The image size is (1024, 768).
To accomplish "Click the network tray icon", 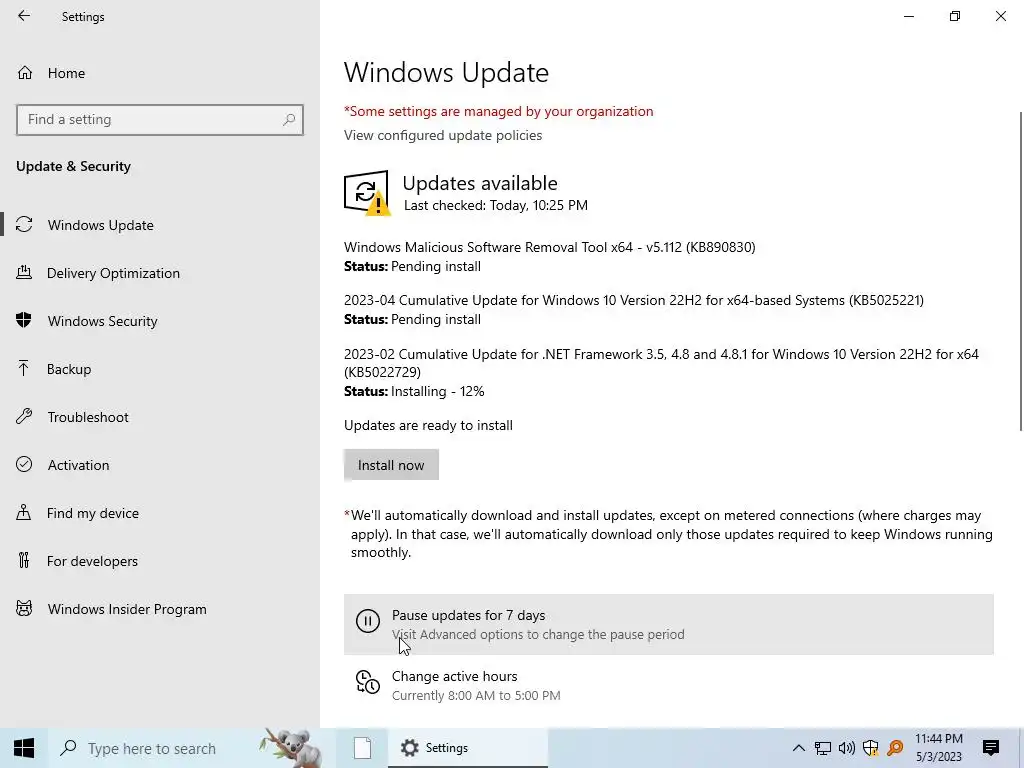I will point(823,748).
